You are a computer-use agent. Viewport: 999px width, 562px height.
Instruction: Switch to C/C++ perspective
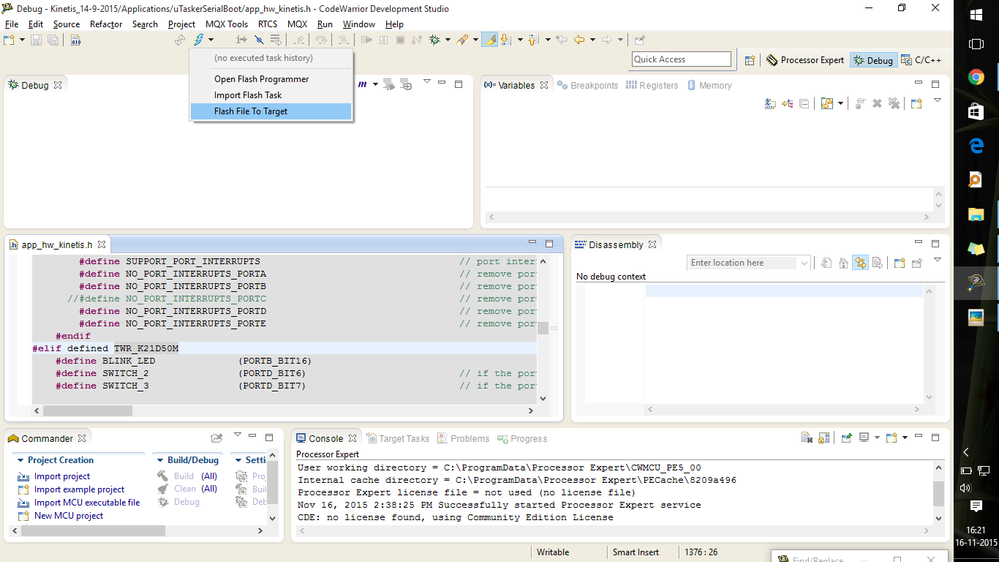(x=921, y=60)
